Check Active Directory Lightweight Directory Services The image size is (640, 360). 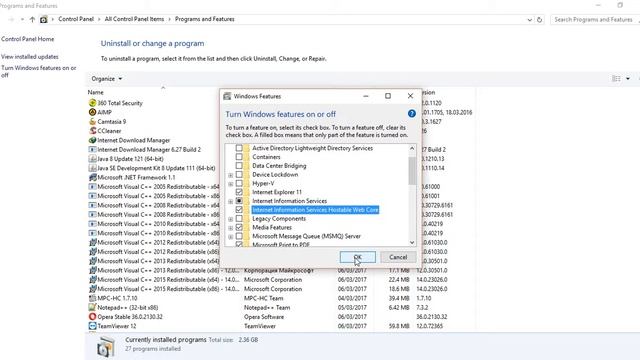239,148
